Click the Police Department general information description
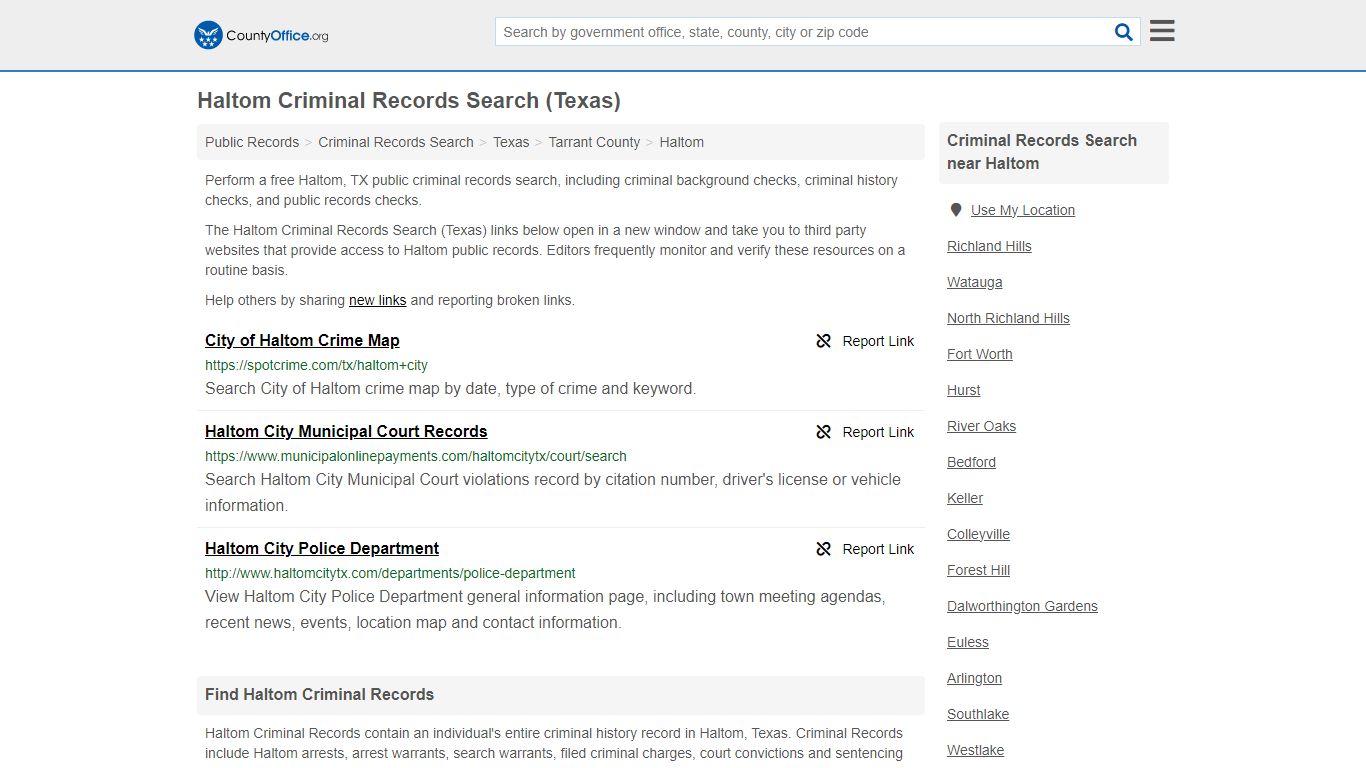1366x768 pixels. 545,609
